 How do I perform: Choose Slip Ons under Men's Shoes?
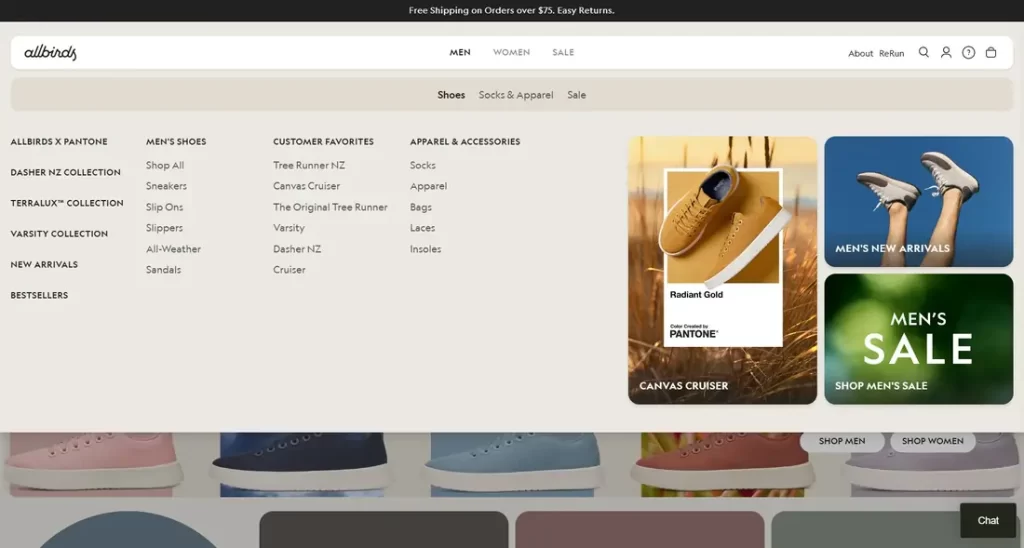(x=164, y=207)
